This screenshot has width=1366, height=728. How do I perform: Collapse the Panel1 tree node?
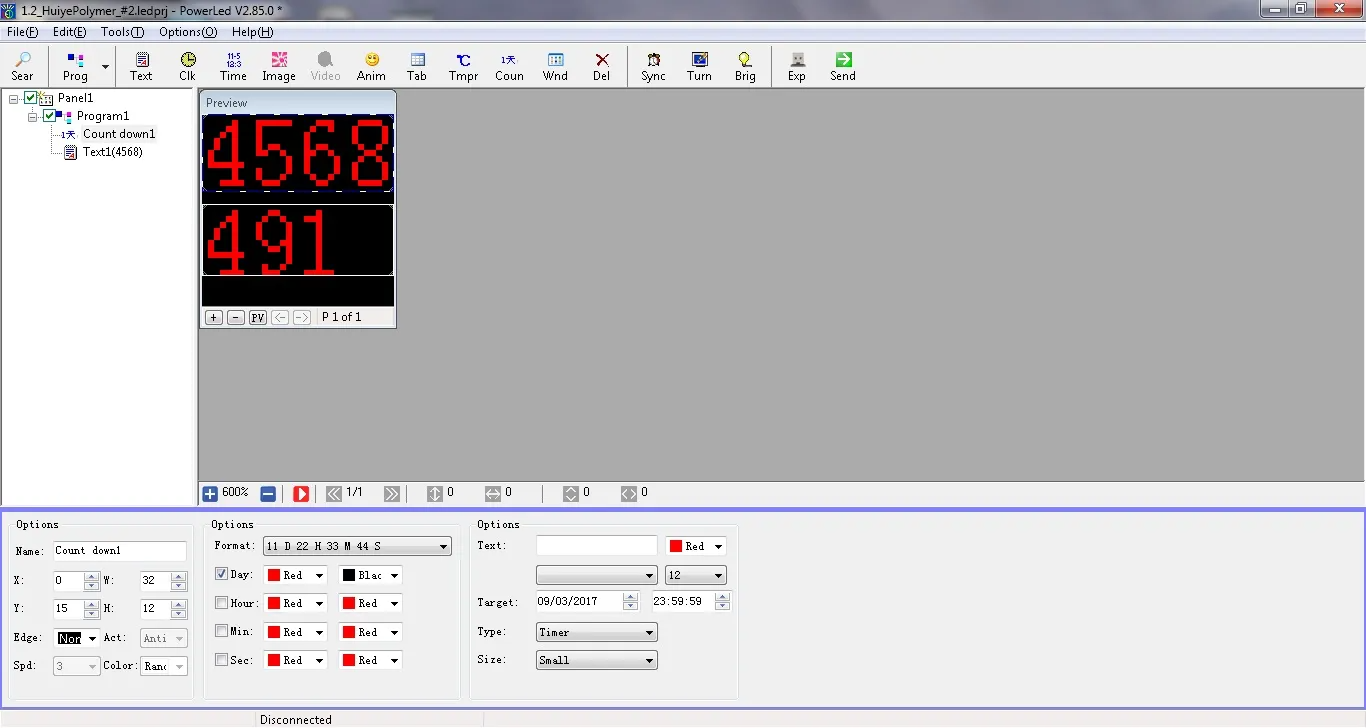tap(13, 98)
